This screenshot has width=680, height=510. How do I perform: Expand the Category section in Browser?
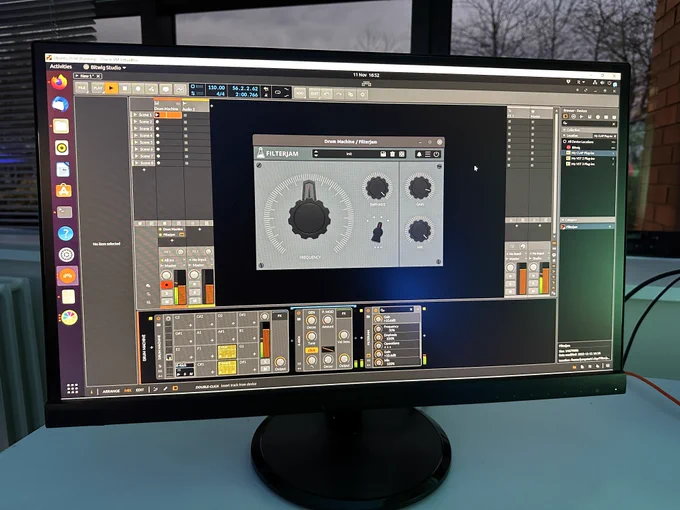click(588, 220)
